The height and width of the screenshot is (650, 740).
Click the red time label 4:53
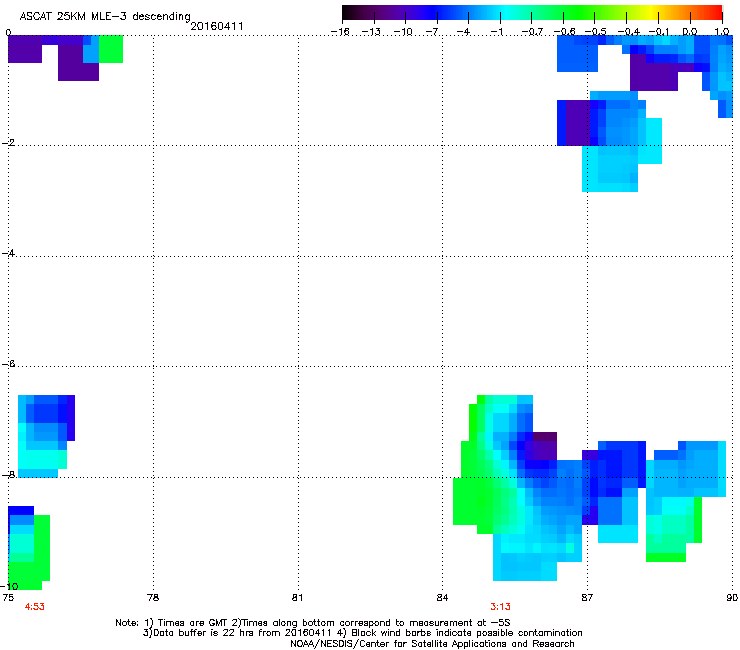(x=34, y=607)
